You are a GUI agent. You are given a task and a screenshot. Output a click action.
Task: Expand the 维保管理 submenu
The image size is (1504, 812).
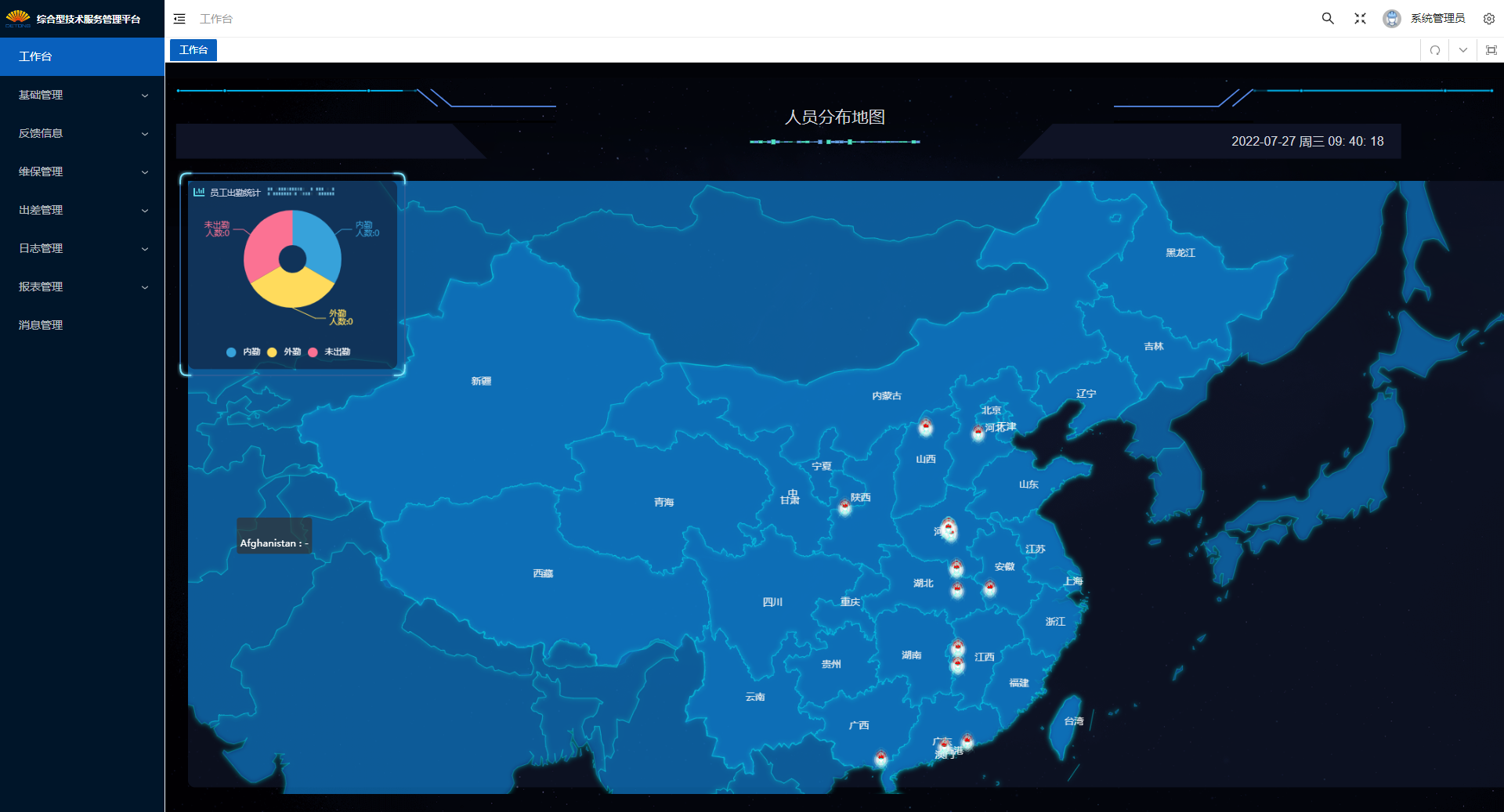coord(82,171)
